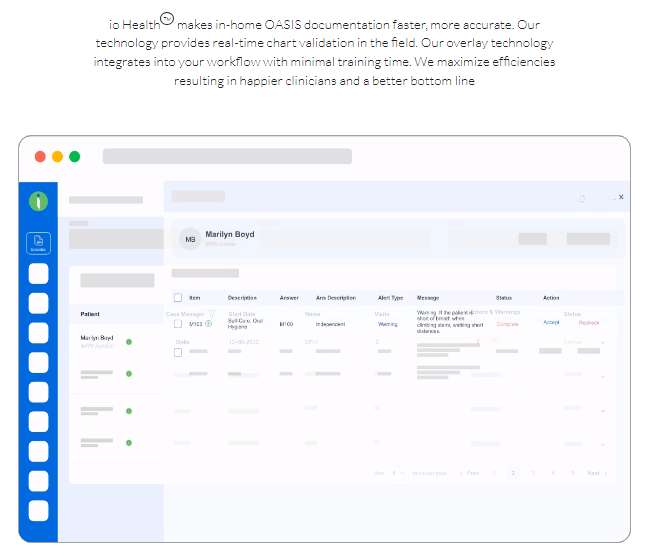Image resolution: width=649 pixels, height=553 pixels.
Task: Click the Marilyn Boyd name beside the MB avatar
Action: click(230, 234)
